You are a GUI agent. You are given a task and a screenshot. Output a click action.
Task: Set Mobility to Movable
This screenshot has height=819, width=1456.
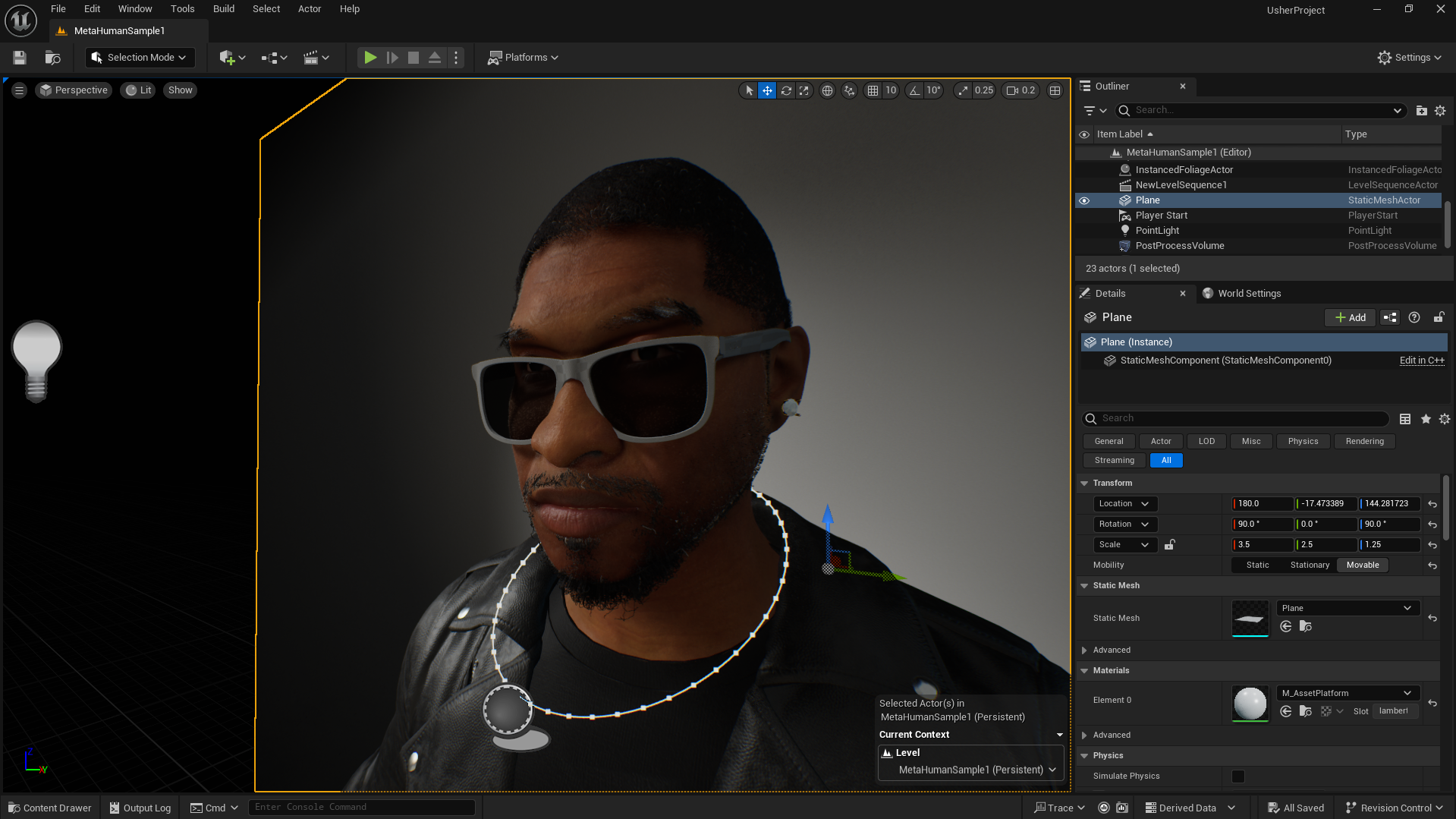(1363, 565)
